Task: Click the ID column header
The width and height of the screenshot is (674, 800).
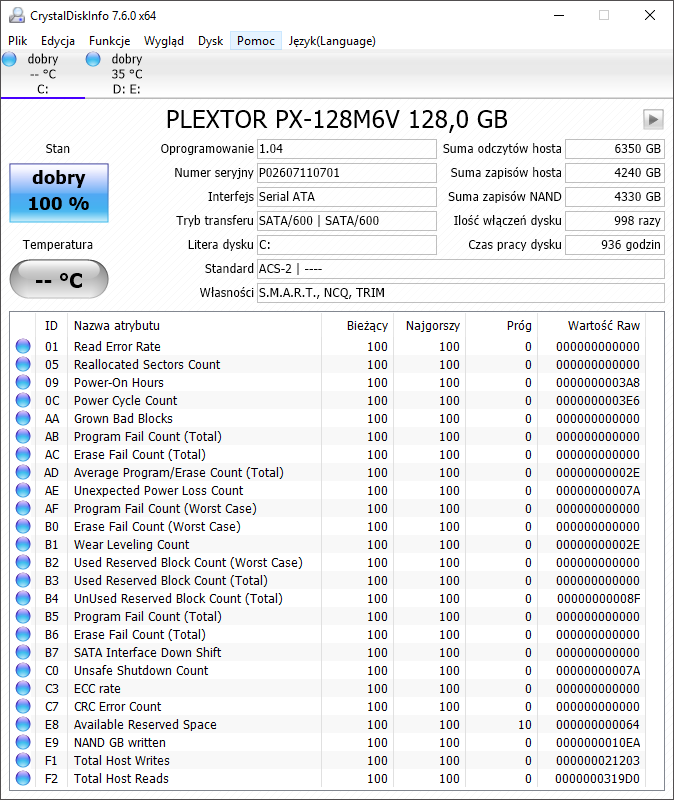Action: (52, 326)
